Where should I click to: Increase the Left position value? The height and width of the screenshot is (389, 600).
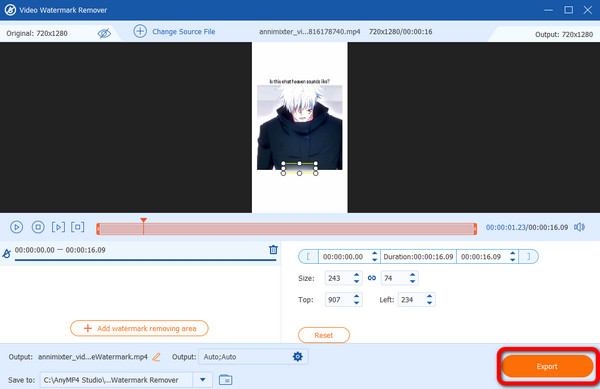click(x=429, y=296)
